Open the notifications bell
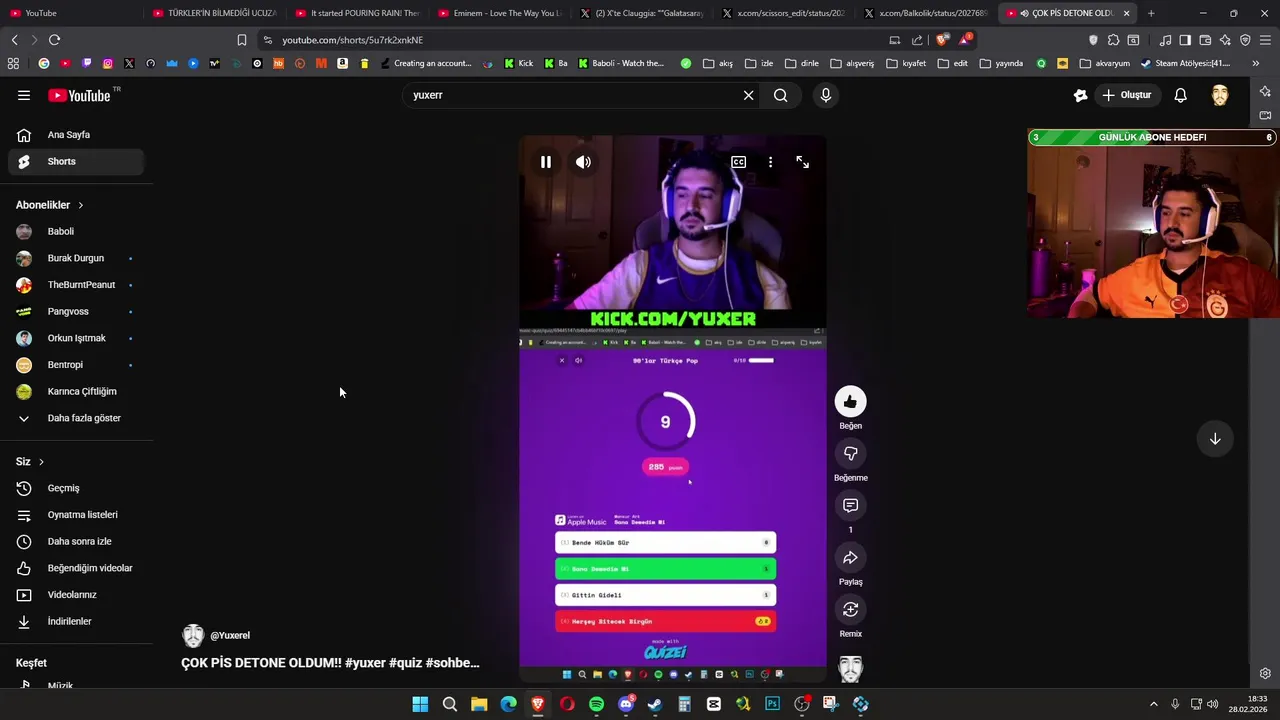The height and width of the screenshot is (720, 1280). (x=1180, y=95)
